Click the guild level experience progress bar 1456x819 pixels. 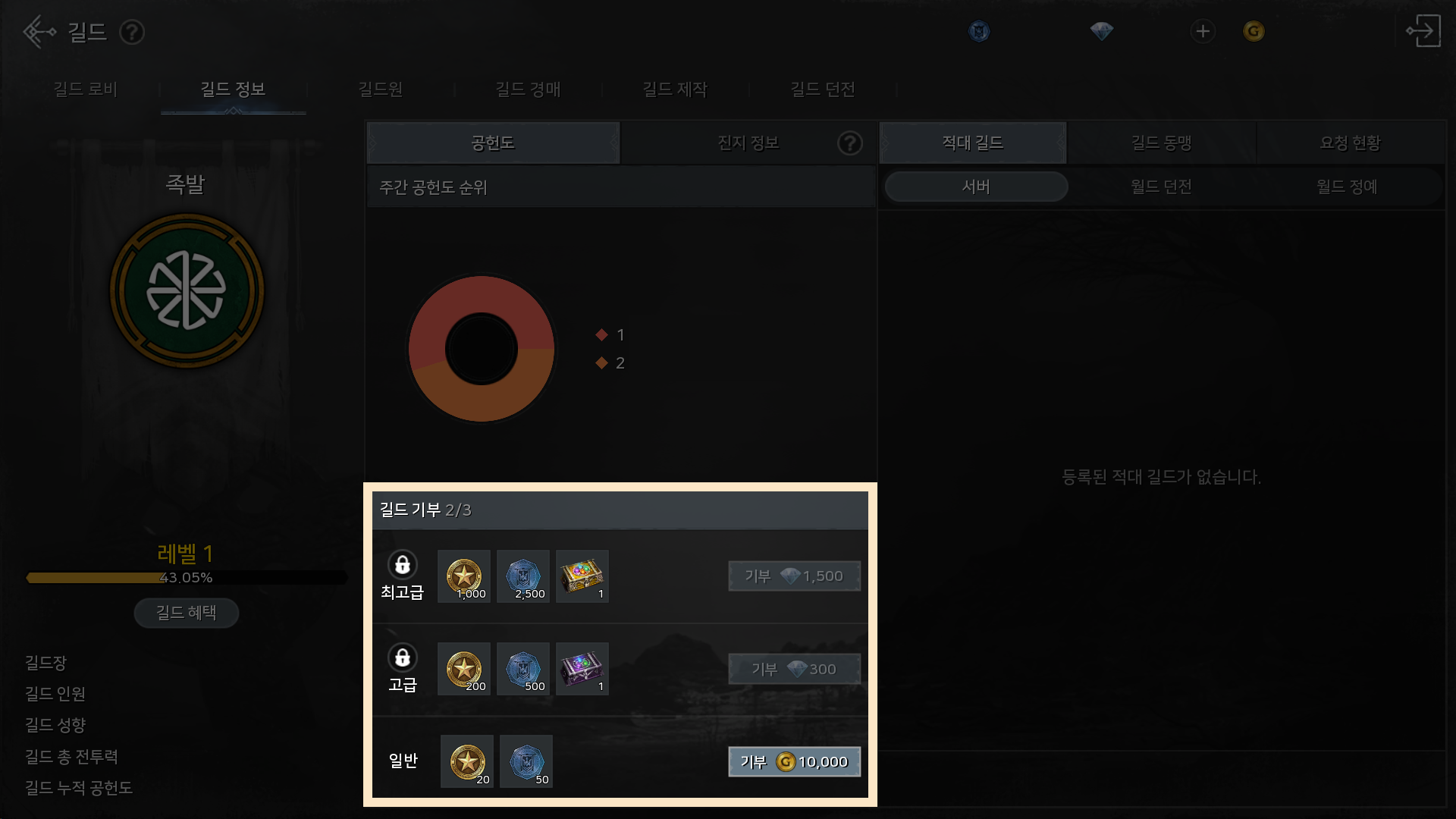point(187,578)
